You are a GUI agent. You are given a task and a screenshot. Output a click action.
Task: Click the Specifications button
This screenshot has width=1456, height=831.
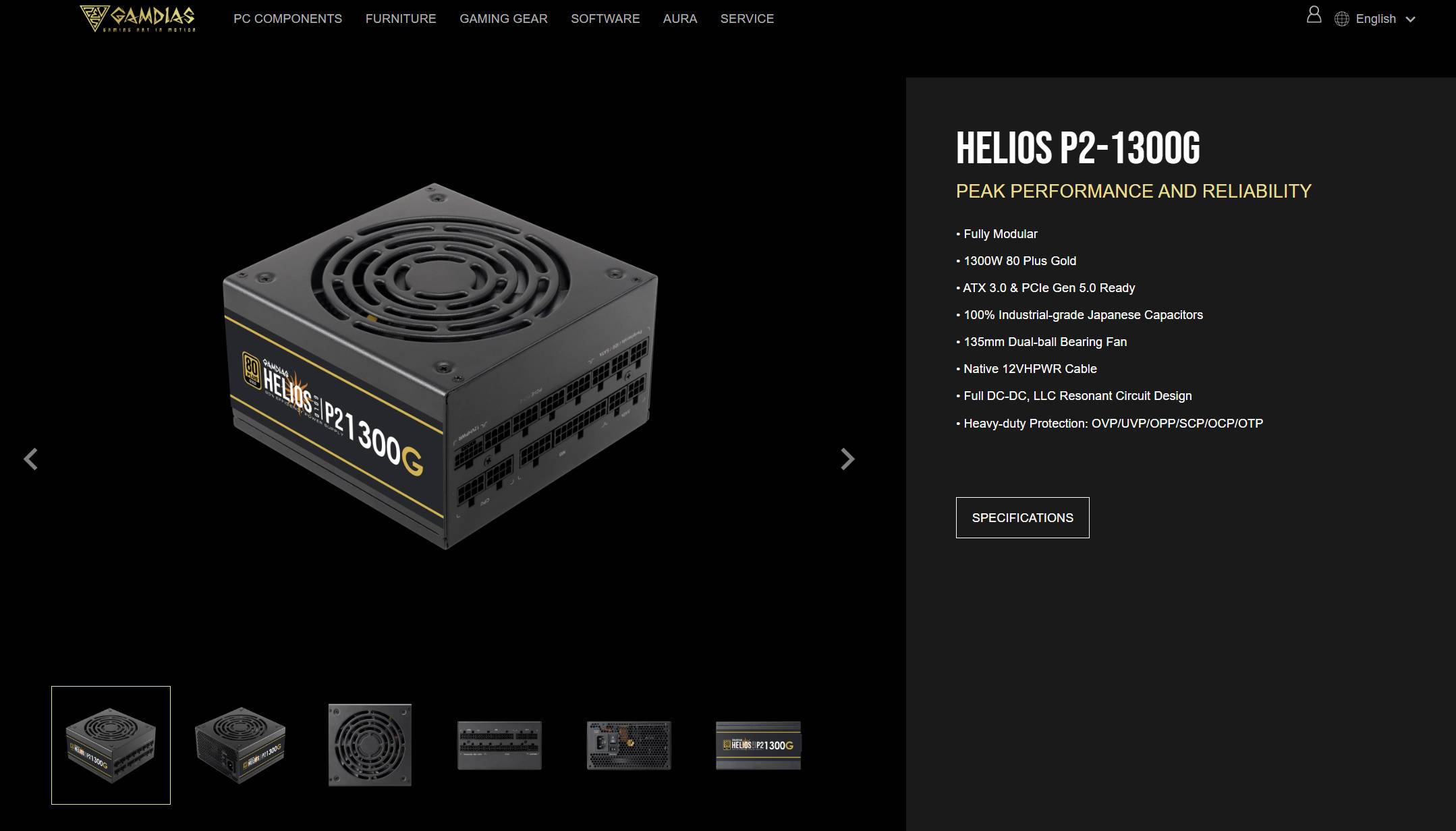pos(1022,517)
